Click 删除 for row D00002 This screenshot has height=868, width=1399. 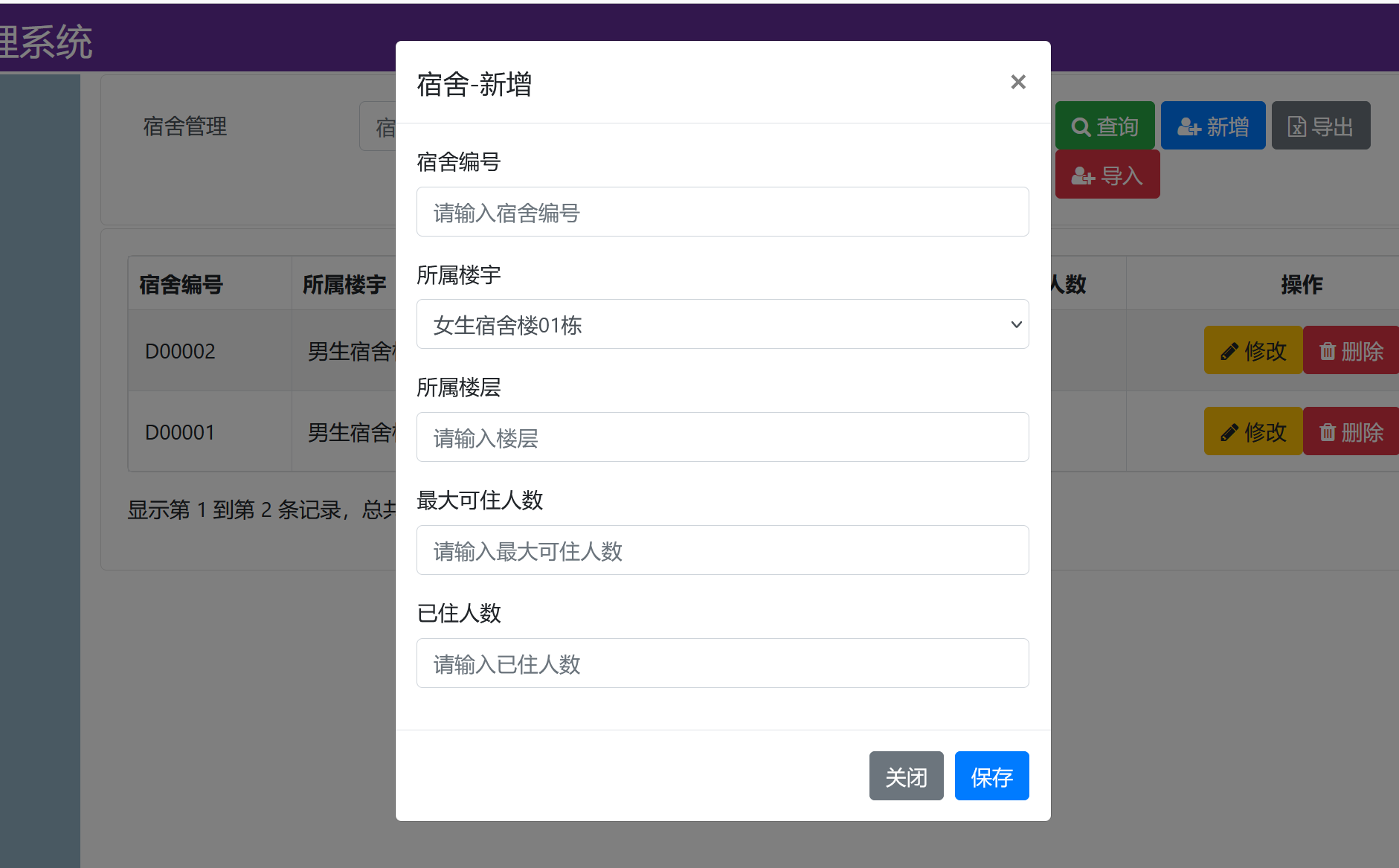tap(1351, 350)
